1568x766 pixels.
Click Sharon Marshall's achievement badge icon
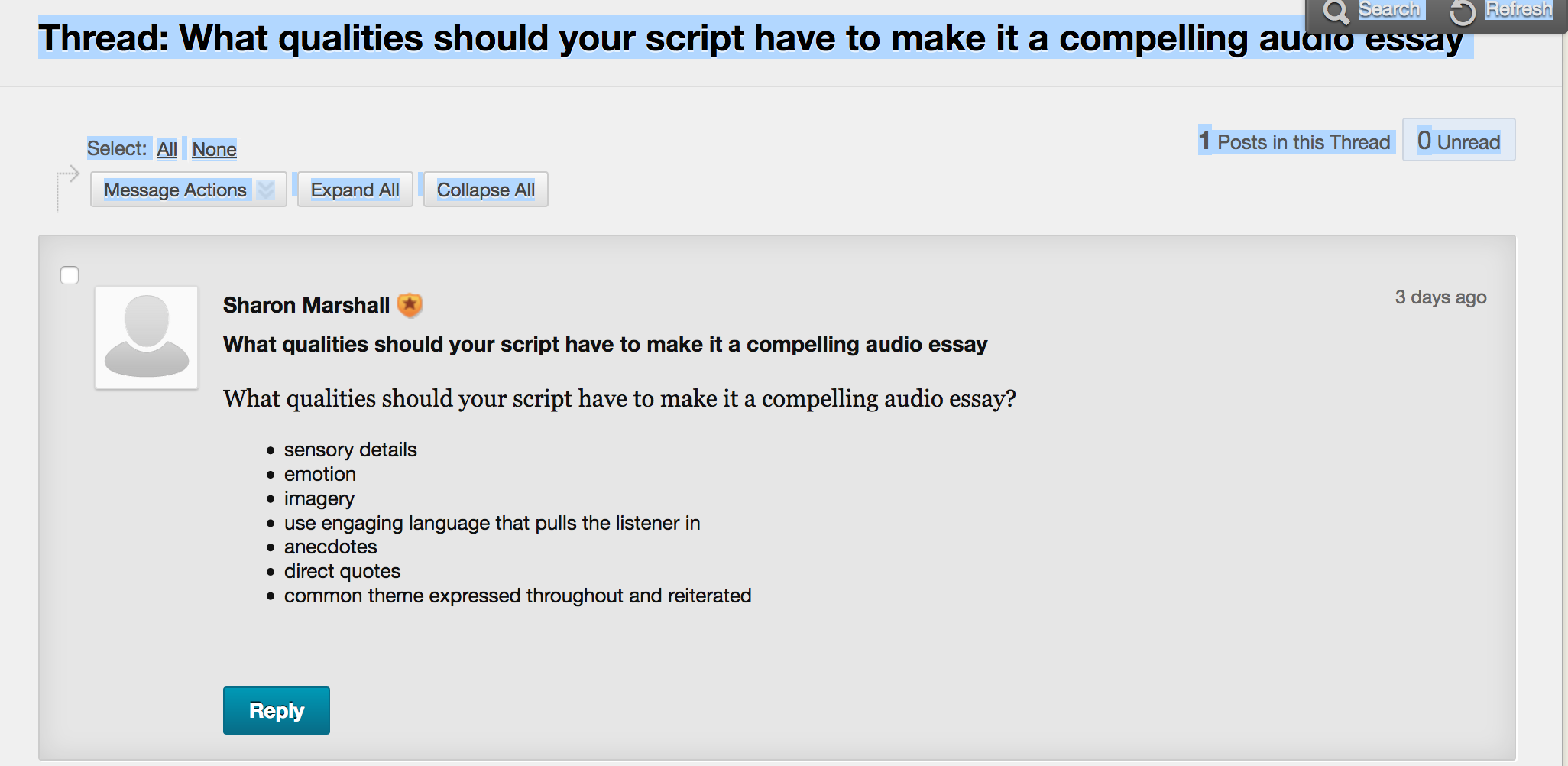click(410, 304)
